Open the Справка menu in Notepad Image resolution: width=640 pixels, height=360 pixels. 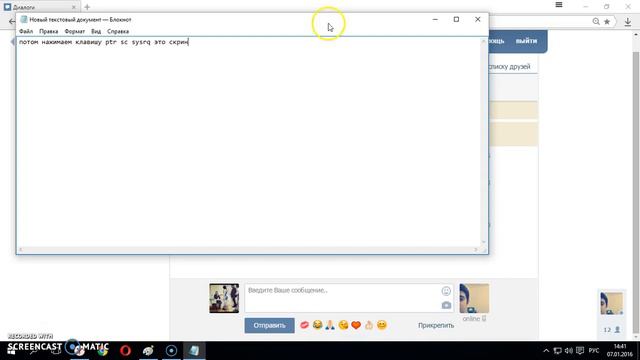click(x=118, y=31)
